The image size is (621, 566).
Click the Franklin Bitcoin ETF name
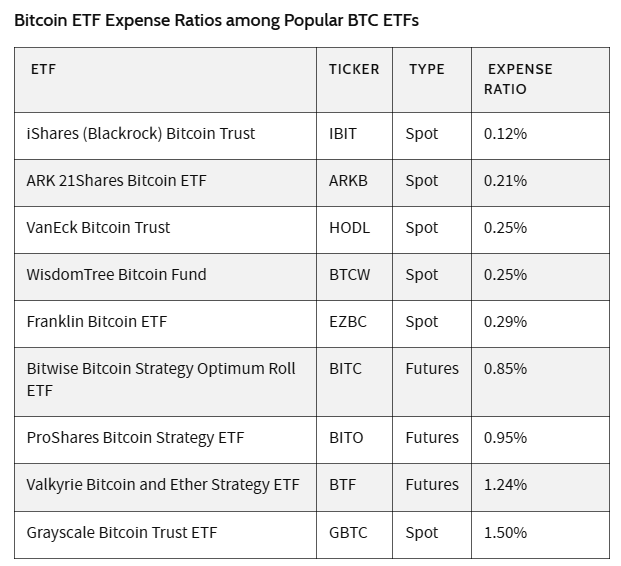click(97, 322)
